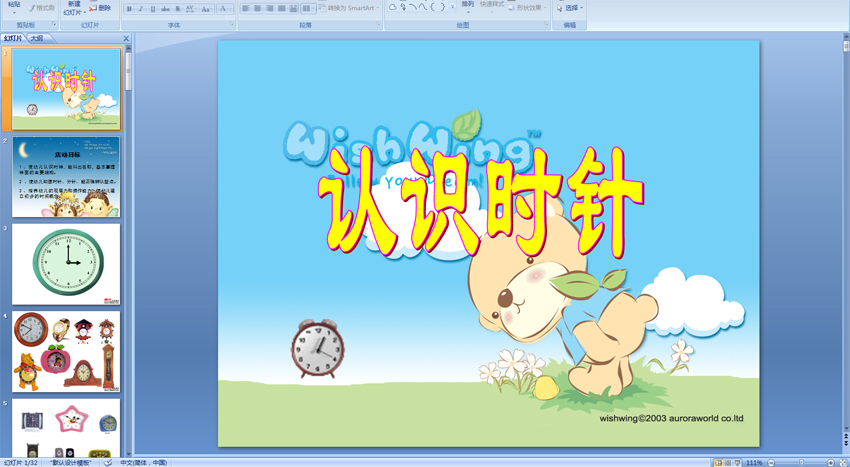Viewport: 850px width, 467px height.
Task: Delete slide (删除) button
Action: (x=100, y=8)
